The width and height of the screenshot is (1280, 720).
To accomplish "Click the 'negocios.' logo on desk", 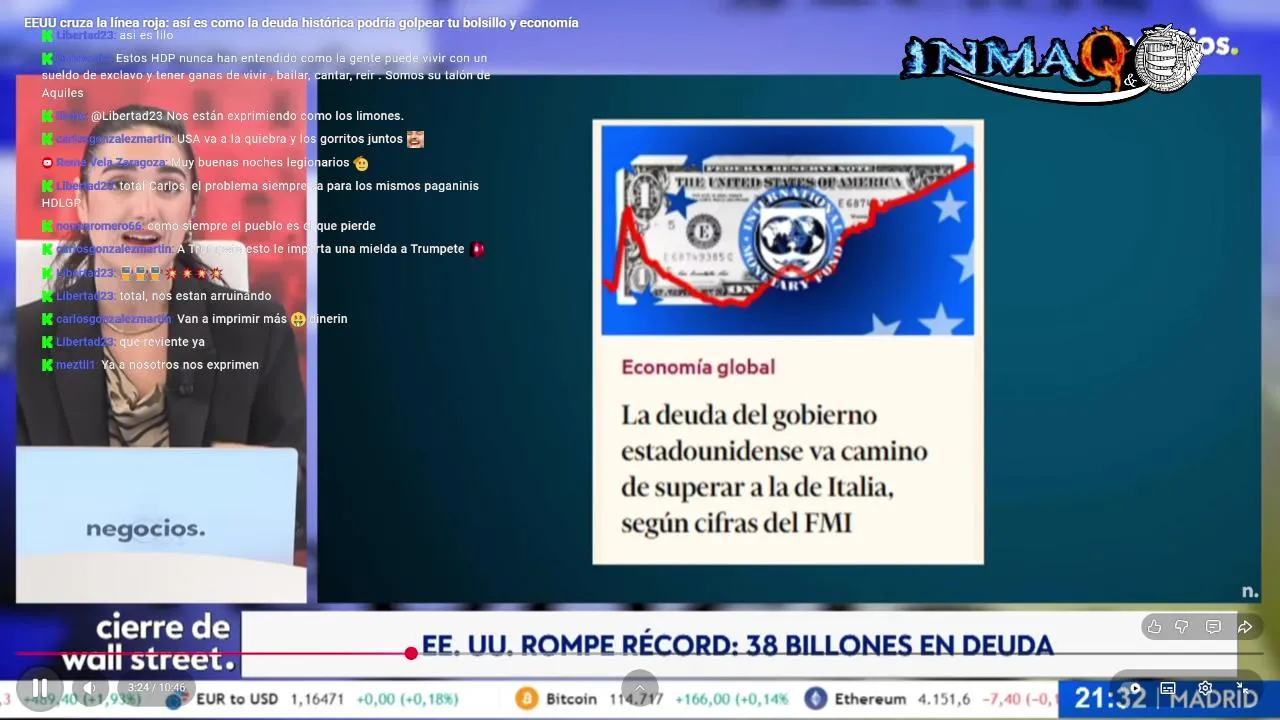I will 145,529.
